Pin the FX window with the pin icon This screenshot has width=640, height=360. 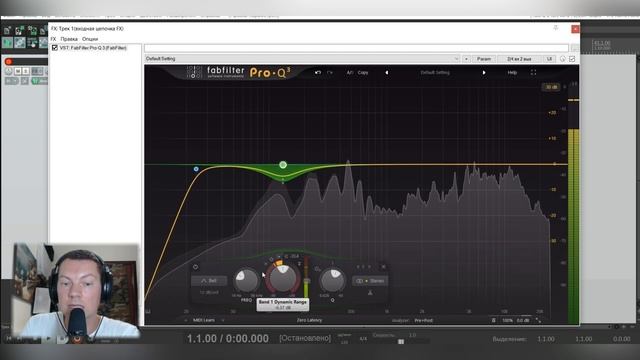click(x=556, y=28)
